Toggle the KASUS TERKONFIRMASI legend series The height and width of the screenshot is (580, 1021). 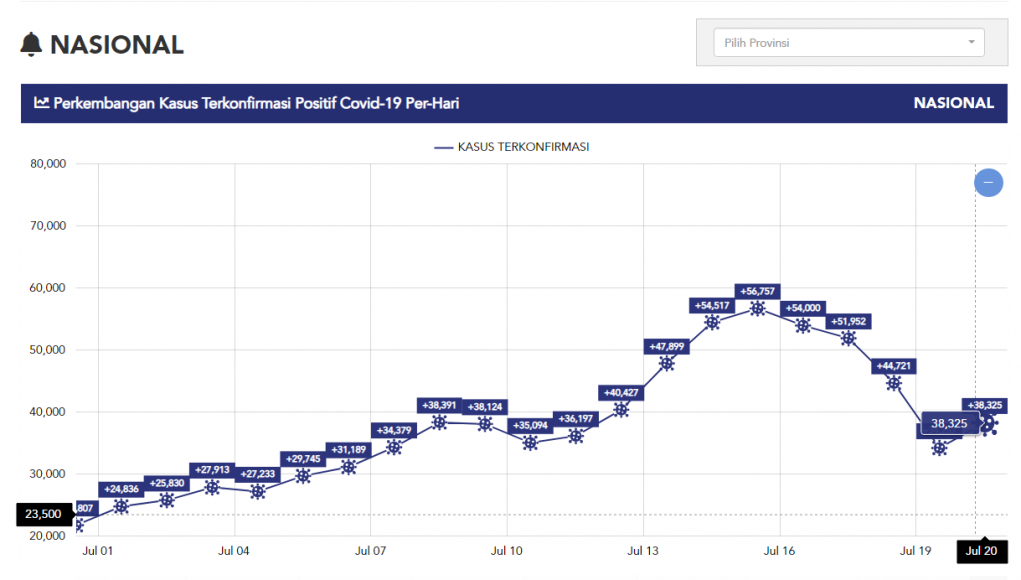click(x=512, y=147)
